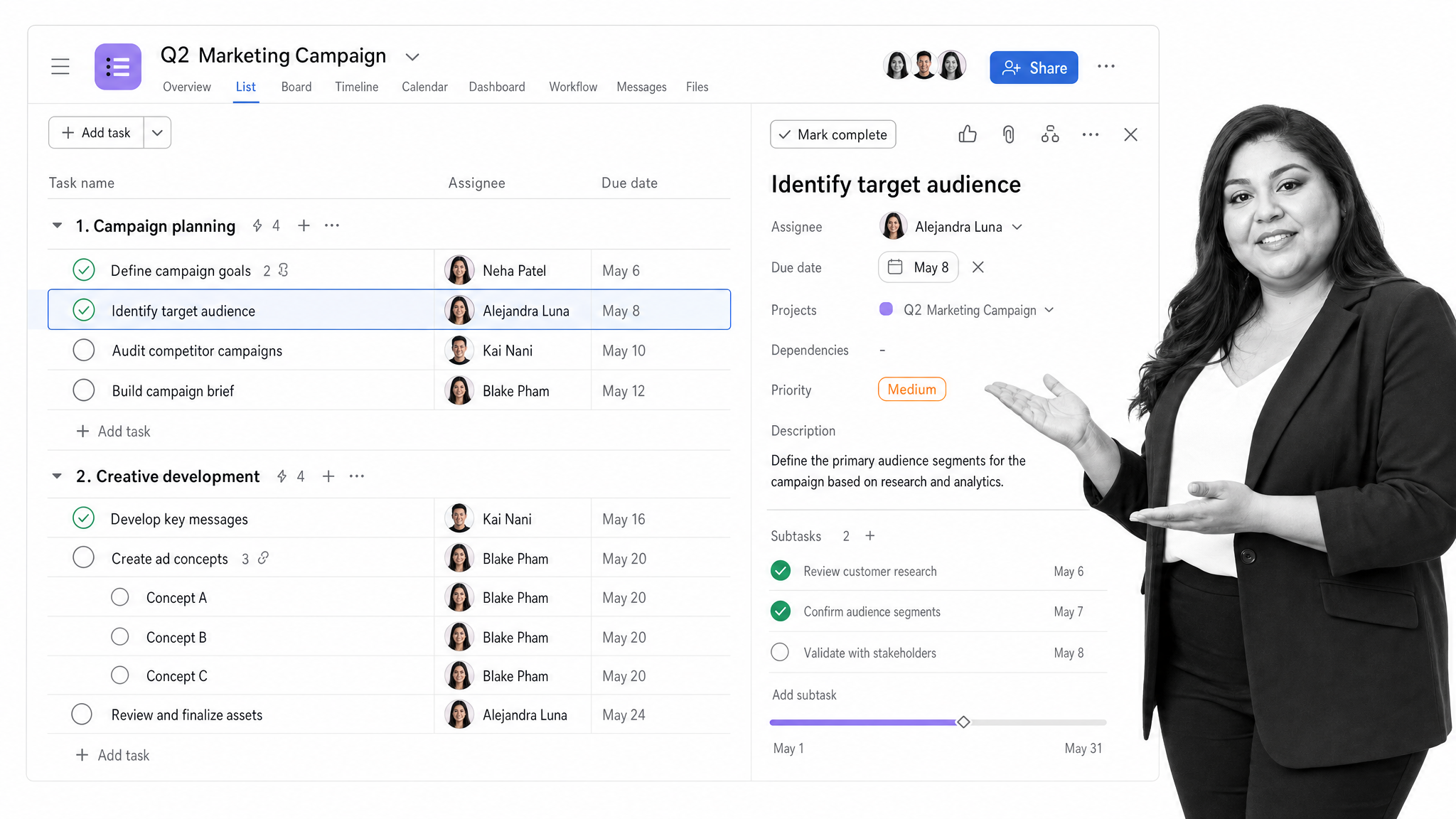
Task: Click Add task under Creative development
Action: [x=114, y=755]
